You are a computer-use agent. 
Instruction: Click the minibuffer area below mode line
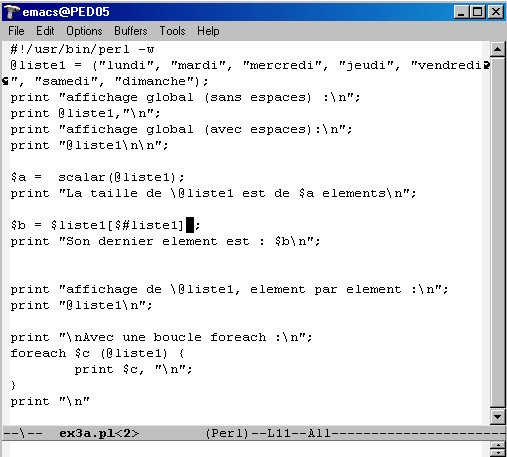[x=246, y=449]
